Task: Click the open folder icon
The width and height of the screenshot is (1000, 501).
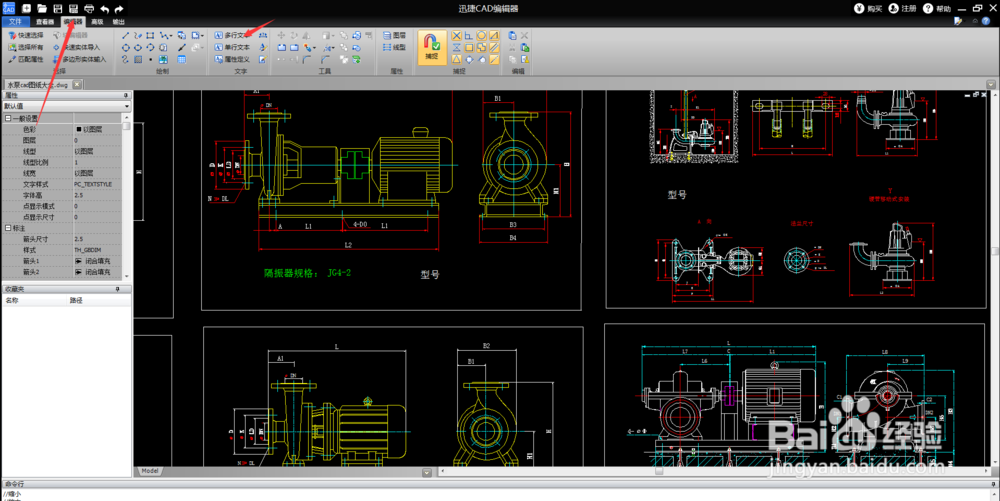Action: (41, 9)
